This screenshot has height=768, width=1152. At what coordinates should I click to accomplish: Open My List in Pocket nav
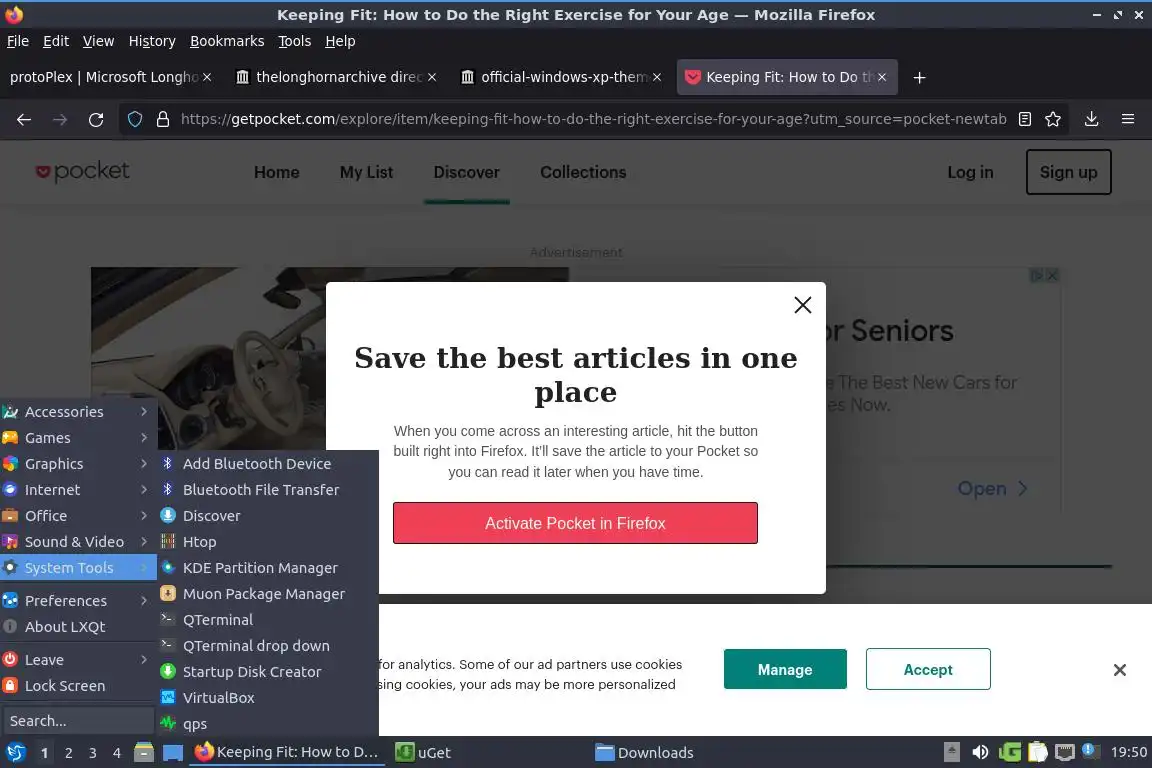click(x=366, y=172)
